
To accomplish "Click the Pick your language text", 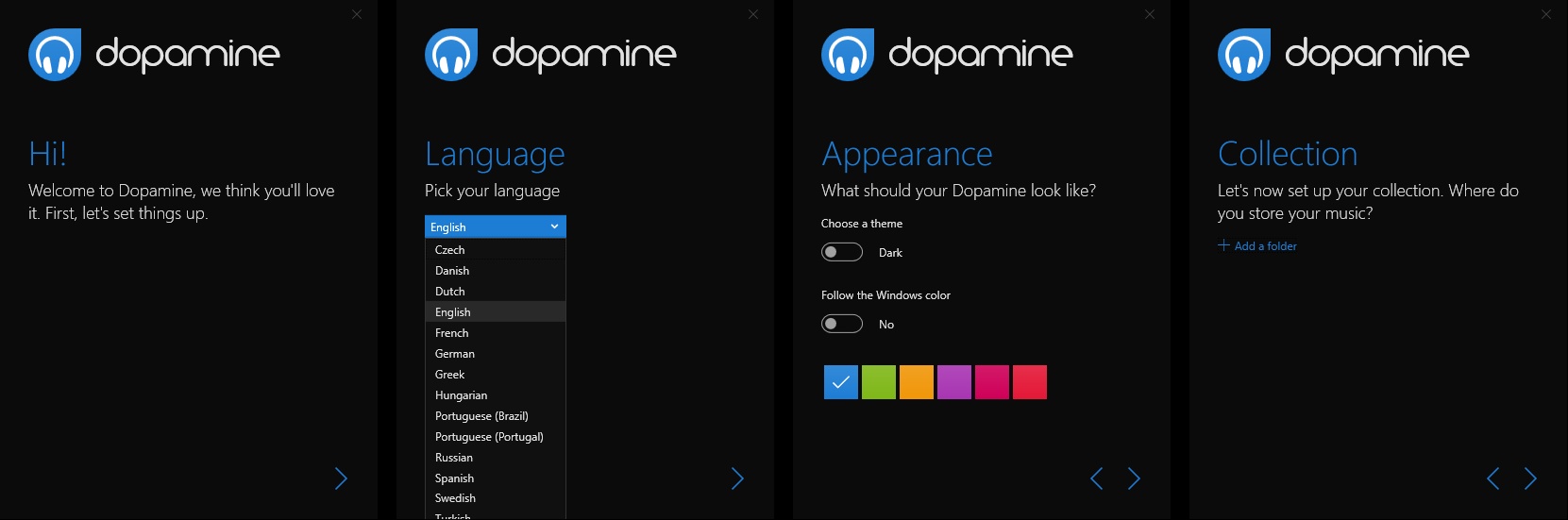I will (492, 191).
